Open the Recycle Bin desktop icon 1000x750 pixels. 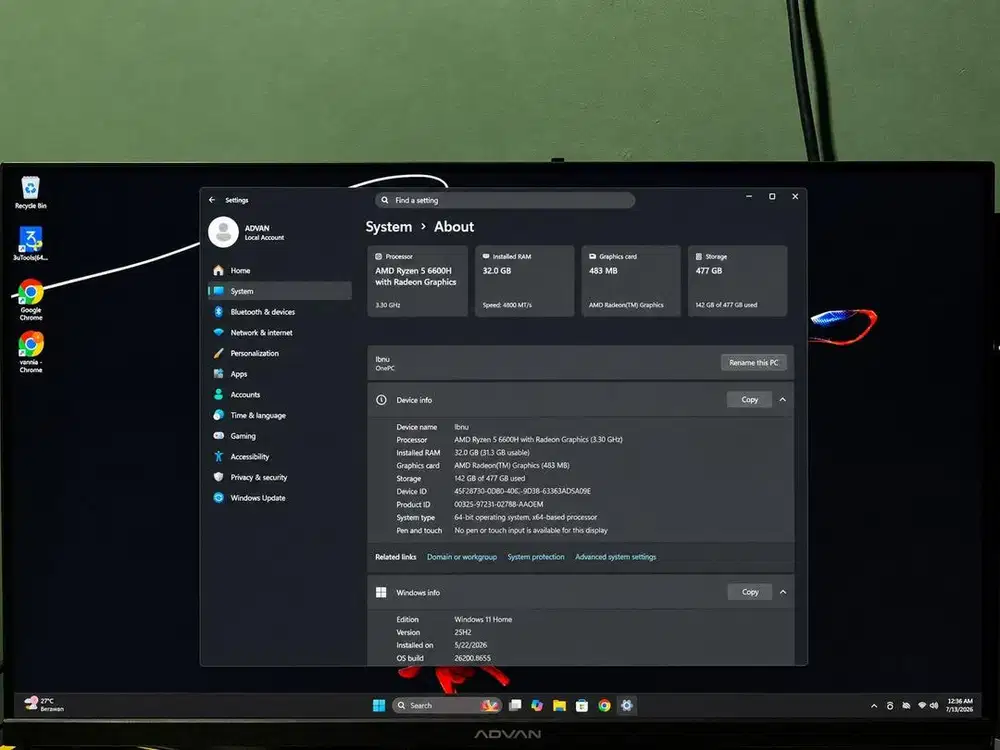pos(30,193)
